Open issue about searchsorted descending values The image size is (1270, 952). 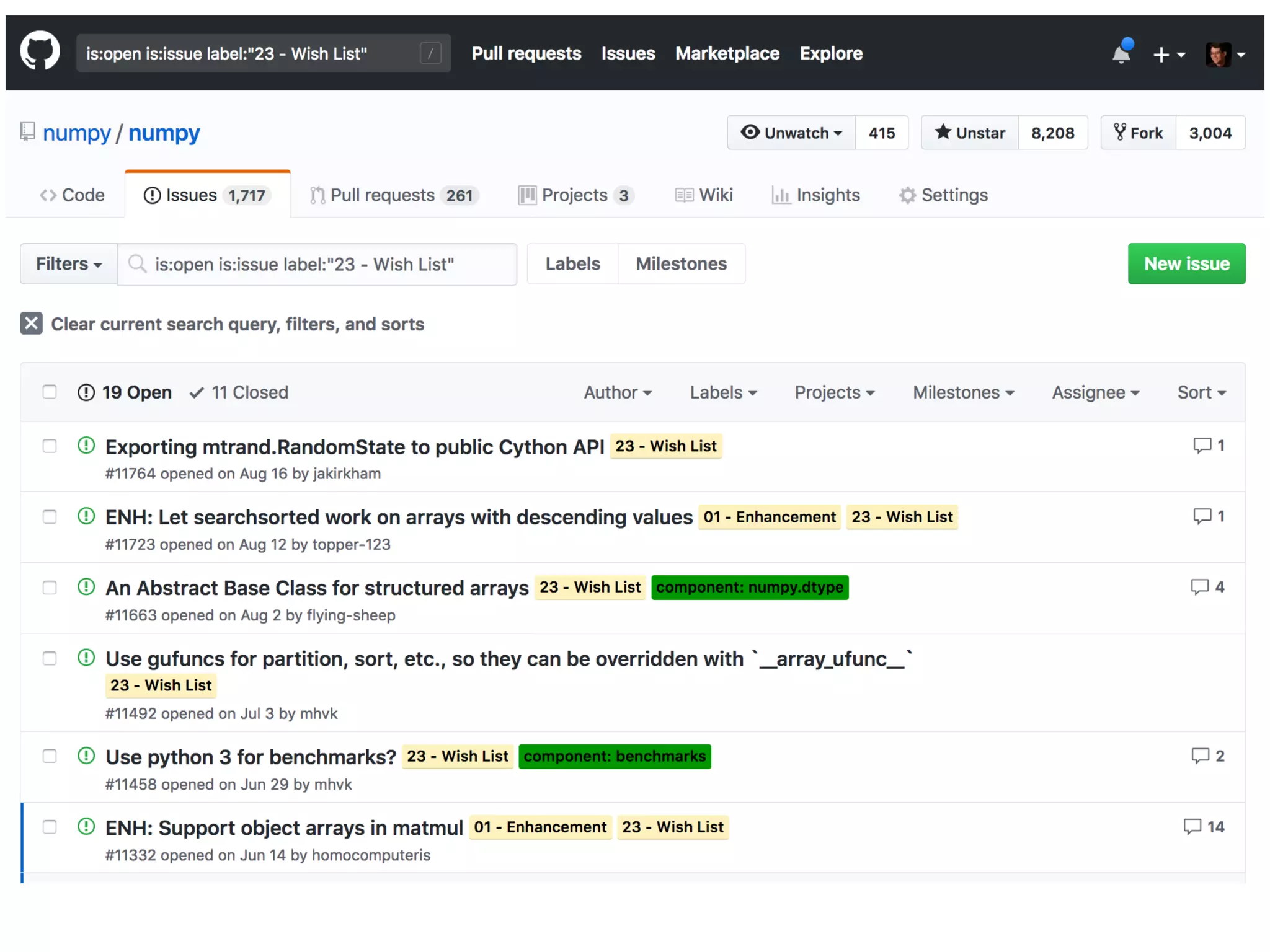tap(399, 517)
